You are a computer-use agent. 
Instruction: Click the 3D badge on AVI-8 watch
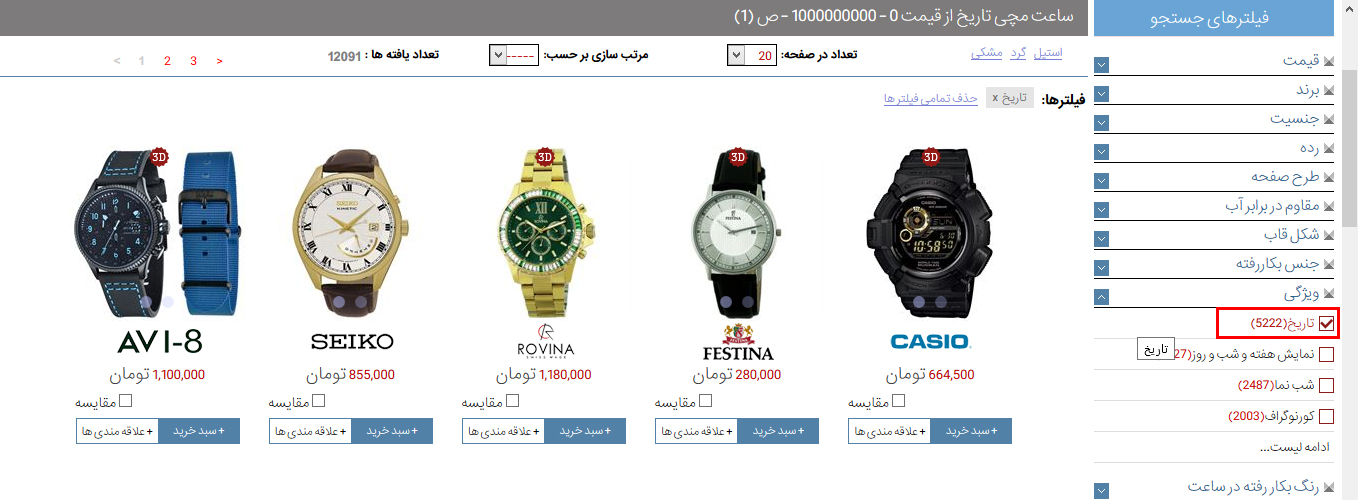(159, 156)
